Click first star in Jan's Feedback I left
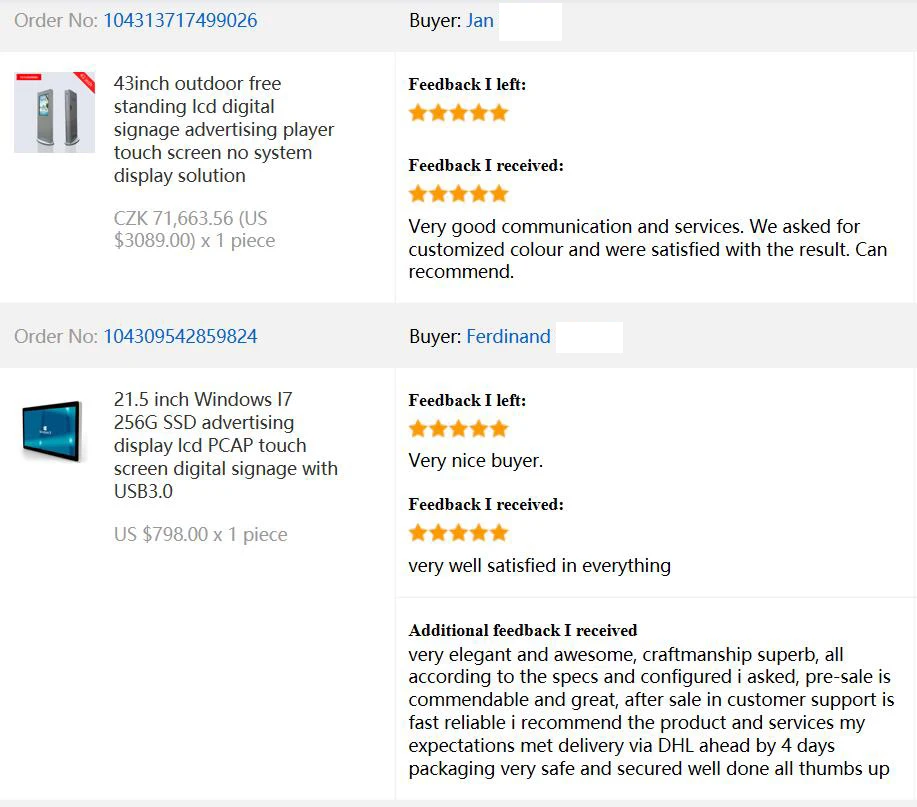The width and height of the screenshot is (917, 807). point(418,112)
